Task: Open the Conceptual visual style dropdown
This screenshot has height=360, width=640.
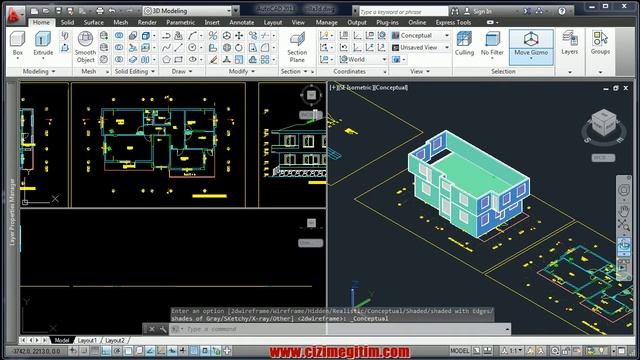Action: point(420,36)
